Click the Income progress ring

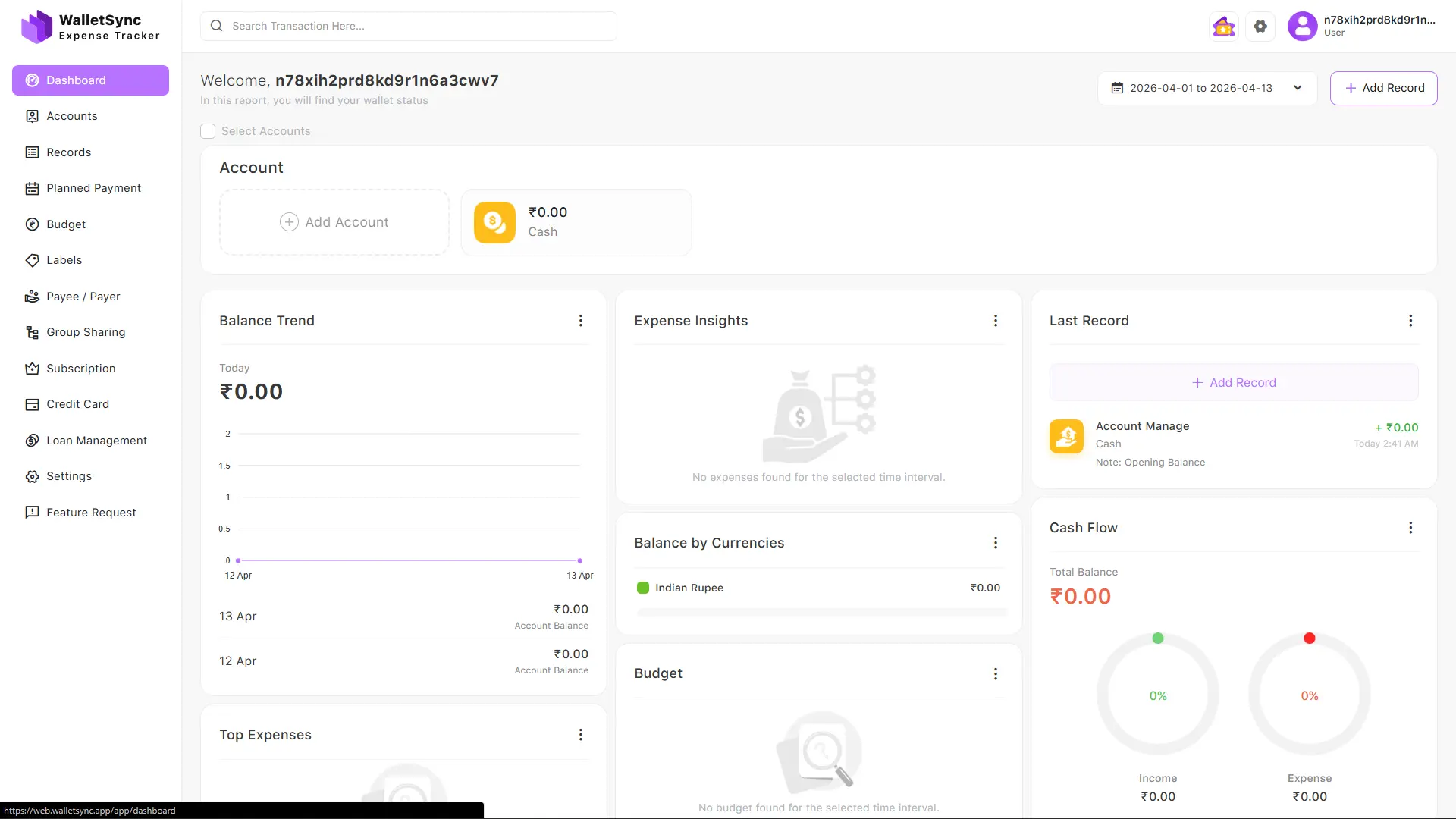coord(1158,695)
